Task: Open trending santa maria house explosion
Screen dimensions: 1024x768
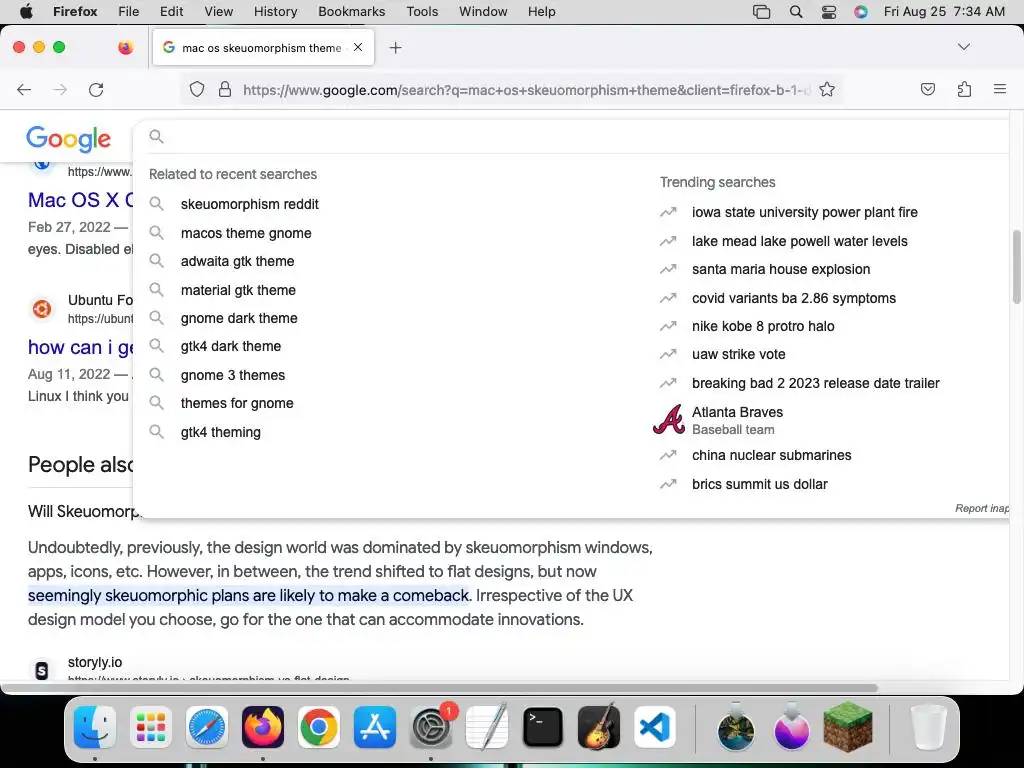Action: (x=781, y=269)
